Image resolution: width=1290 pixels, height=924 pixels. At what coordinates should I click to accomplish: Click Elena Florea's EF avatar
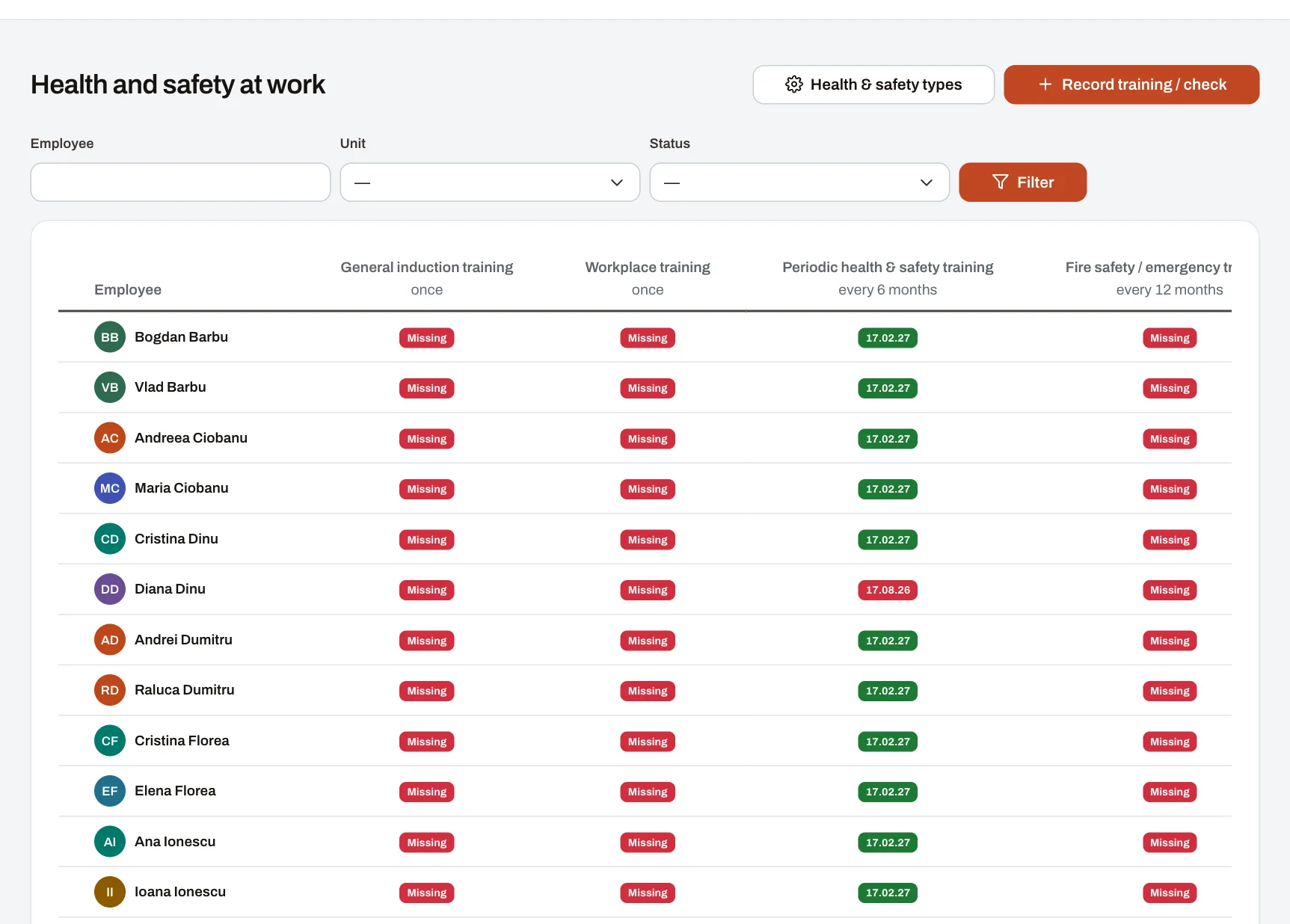click(110, 791)
